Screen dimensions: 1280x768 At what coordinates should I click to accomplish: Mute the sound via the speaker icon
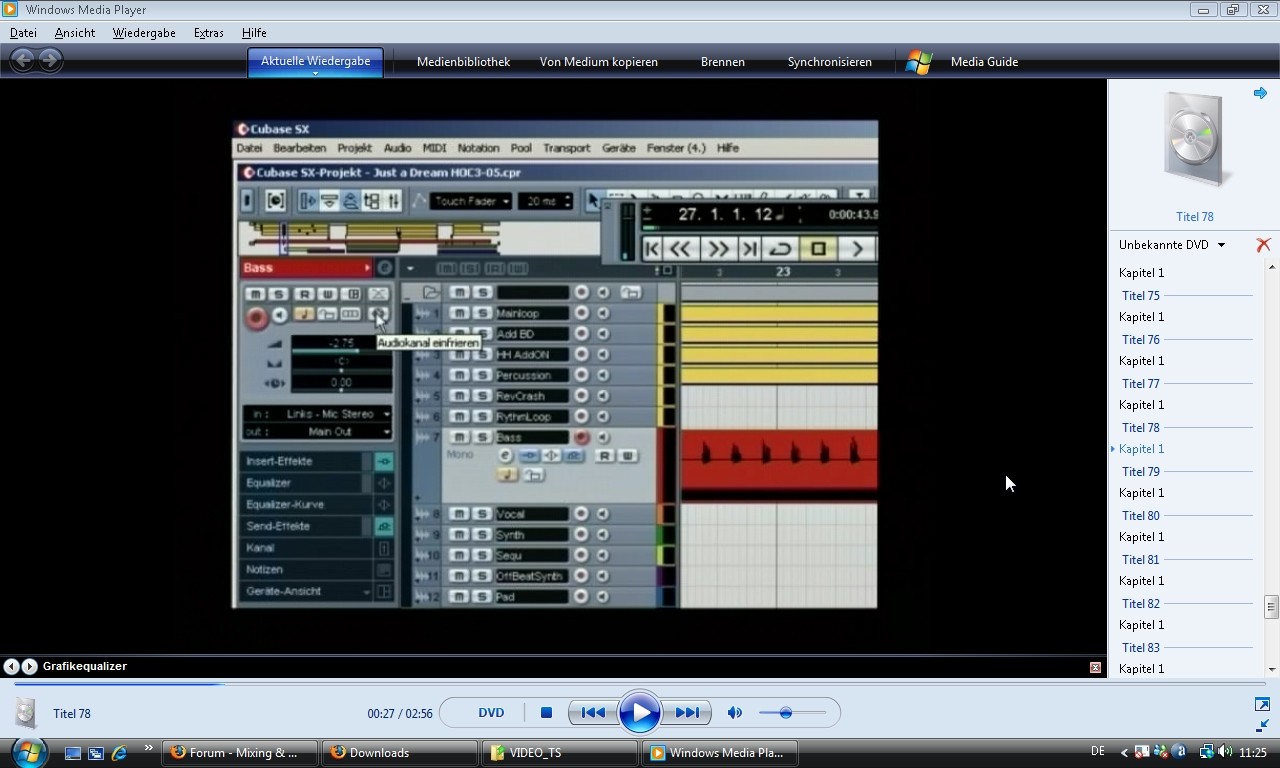(735, 713)
